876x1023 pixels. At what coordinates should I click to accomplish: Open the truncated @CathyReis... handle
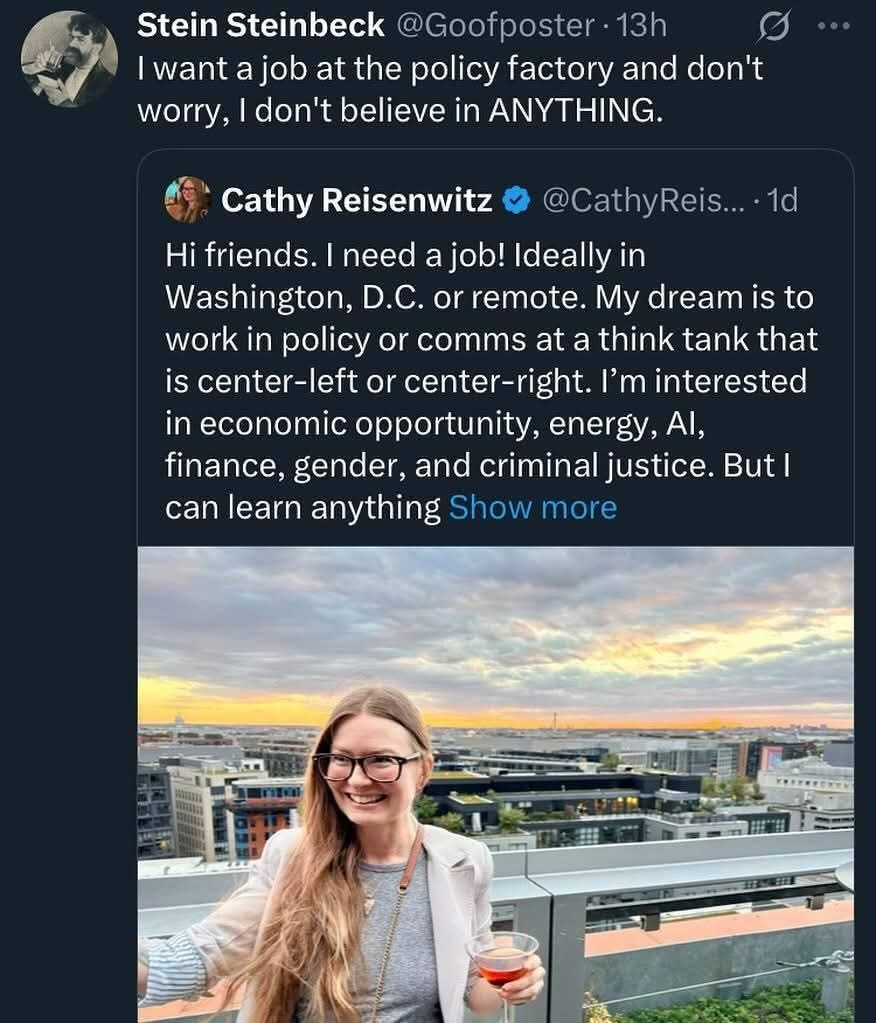[x=642, y=201]
